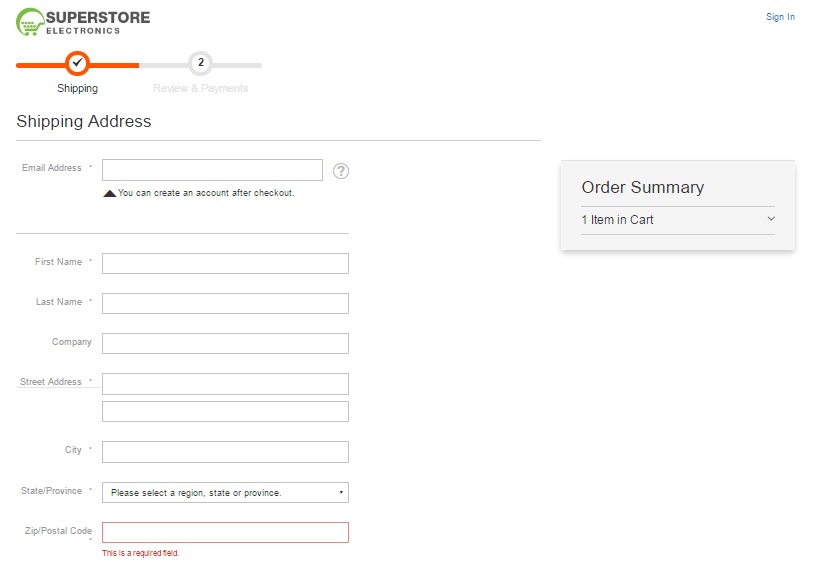Expand the Order Summary cart chevron

(x=770, y=219)
